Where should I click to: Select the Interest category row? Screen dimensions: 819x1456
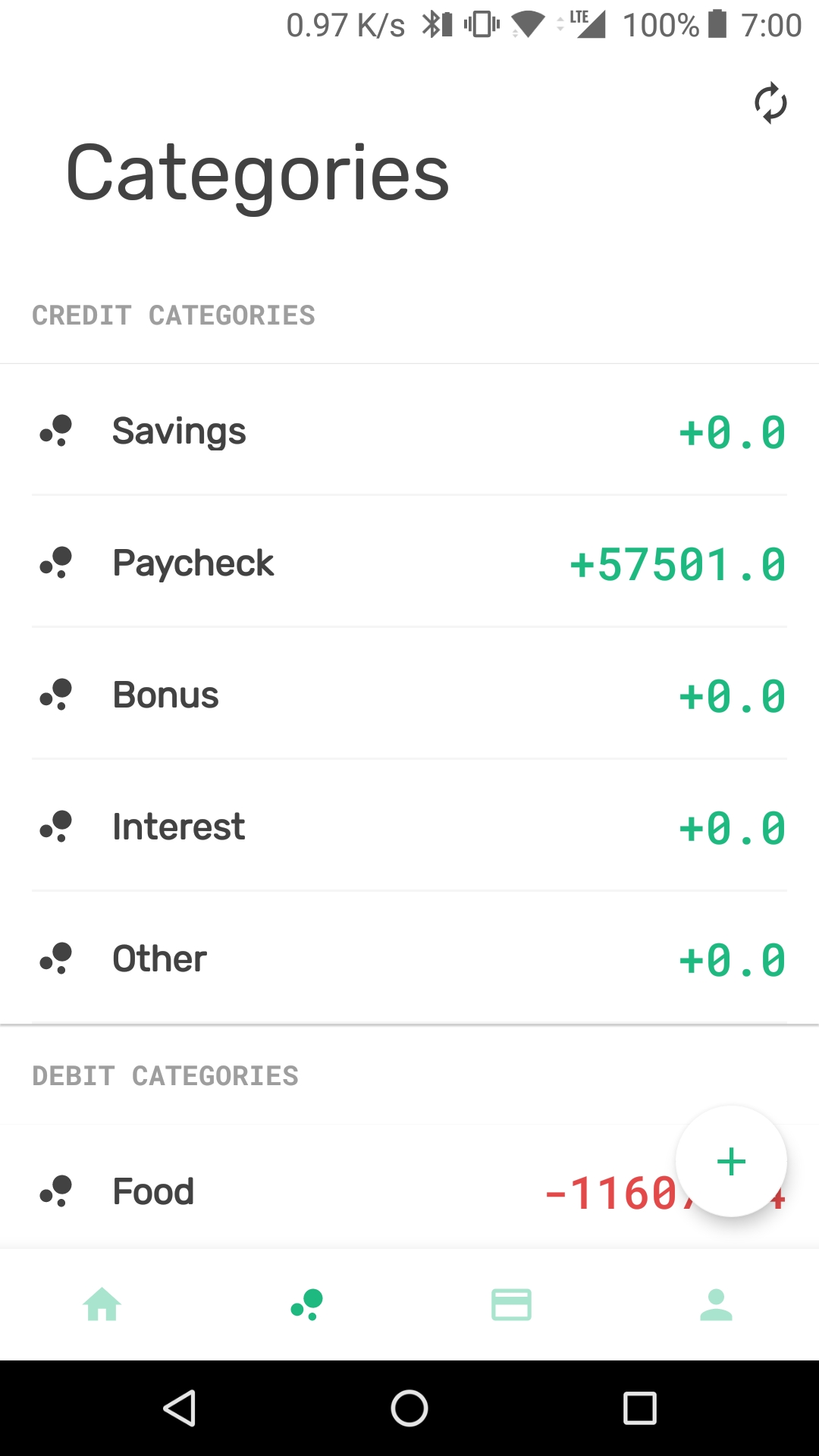(x=179, y=827)
